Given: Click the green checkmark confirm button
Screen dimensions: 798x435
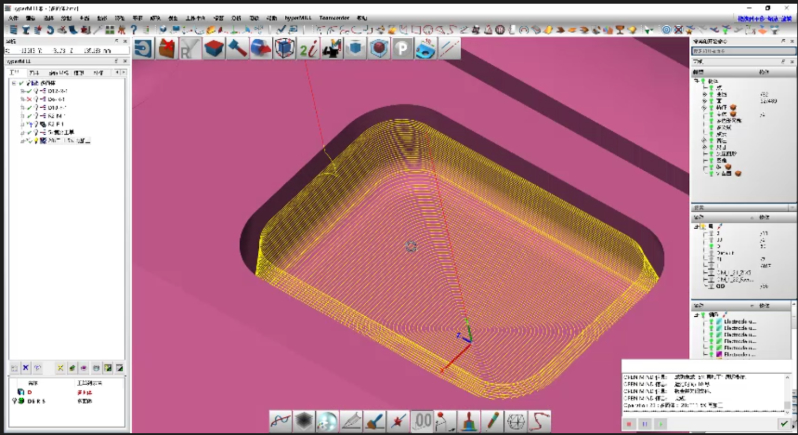Looking at the screenshot, I should point(784,424).
